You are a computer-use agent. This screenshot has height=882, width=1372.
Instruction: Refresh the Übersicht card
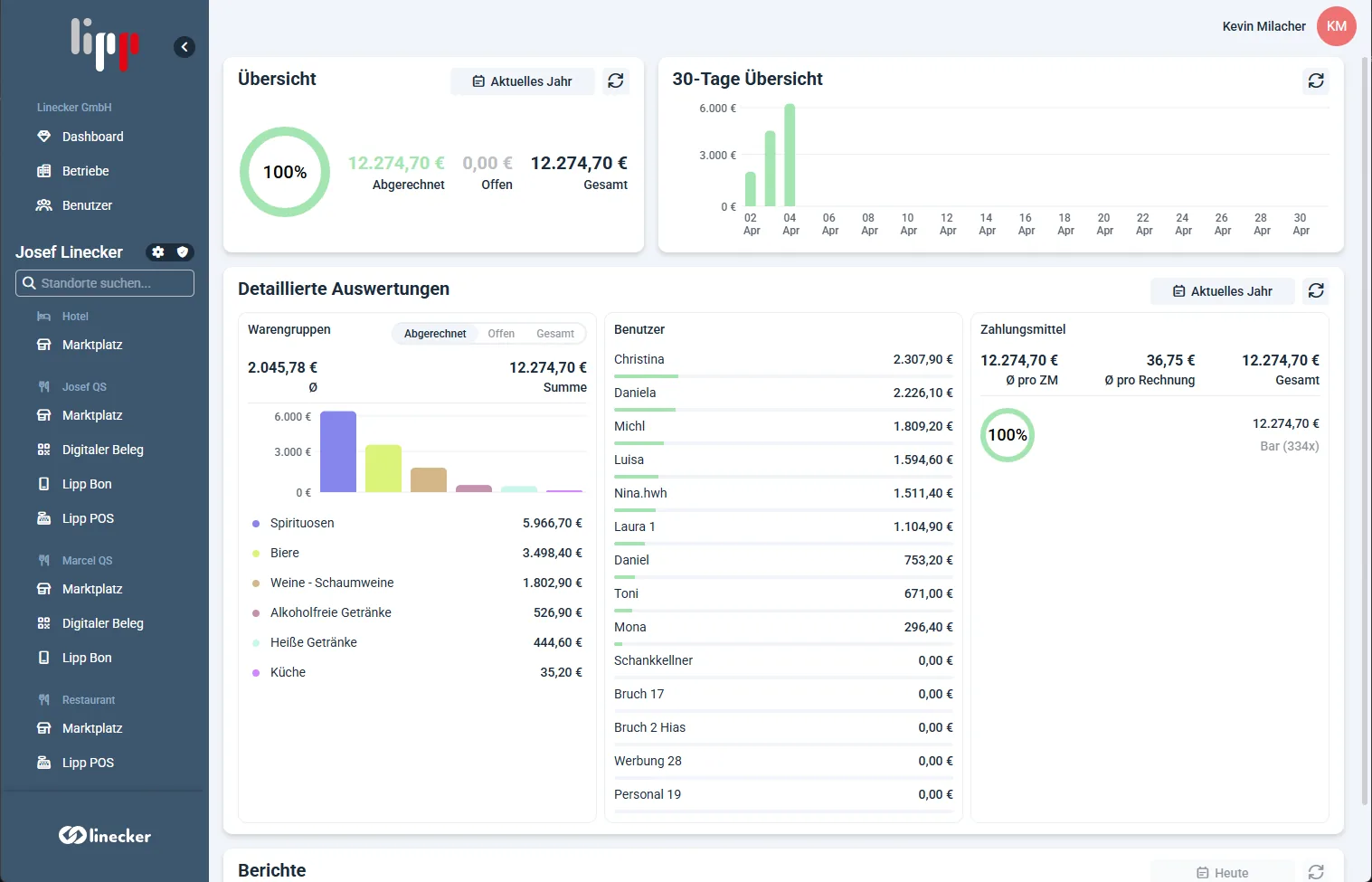pos(616,81)
